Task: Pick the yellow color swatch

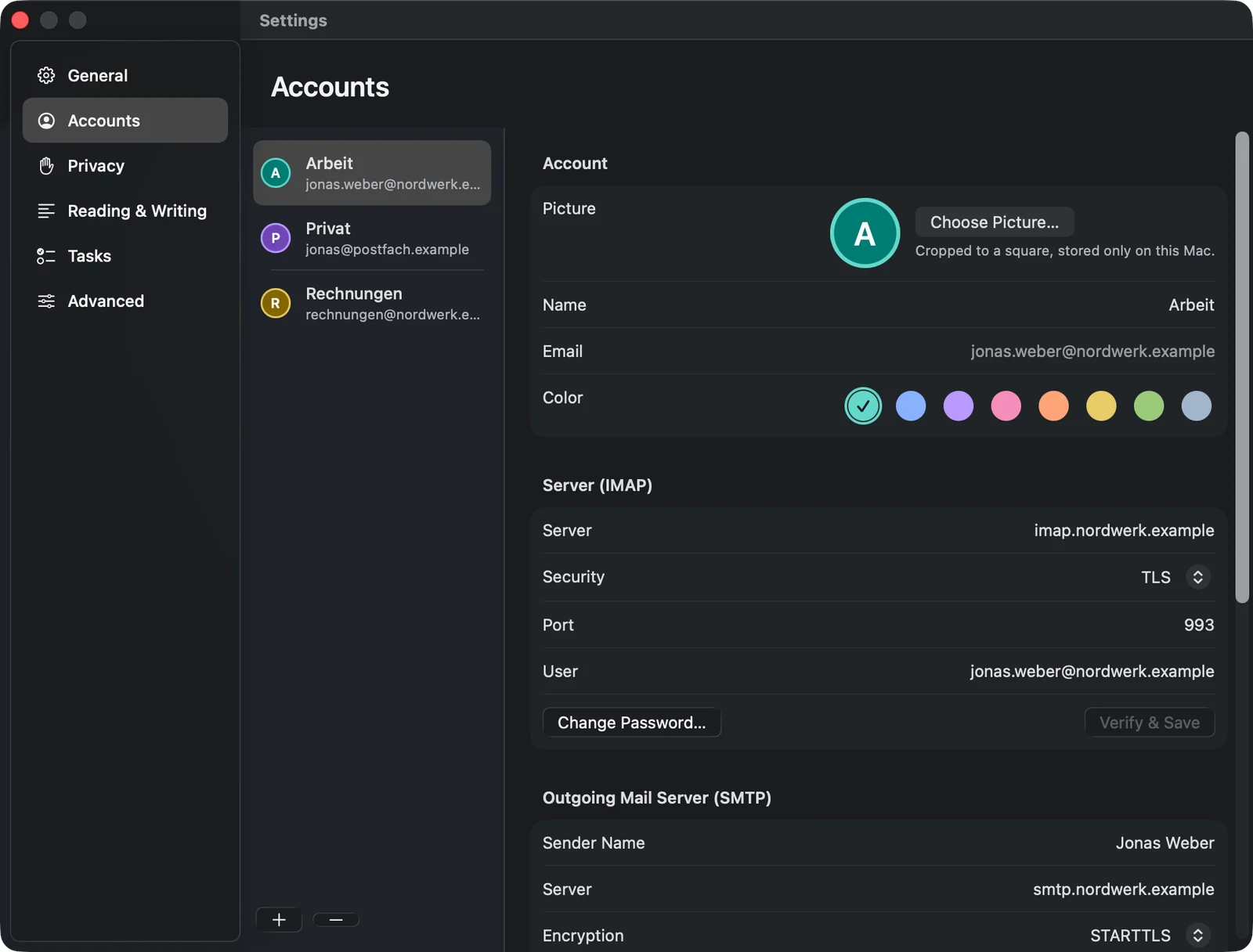Action: [1101, 406]
